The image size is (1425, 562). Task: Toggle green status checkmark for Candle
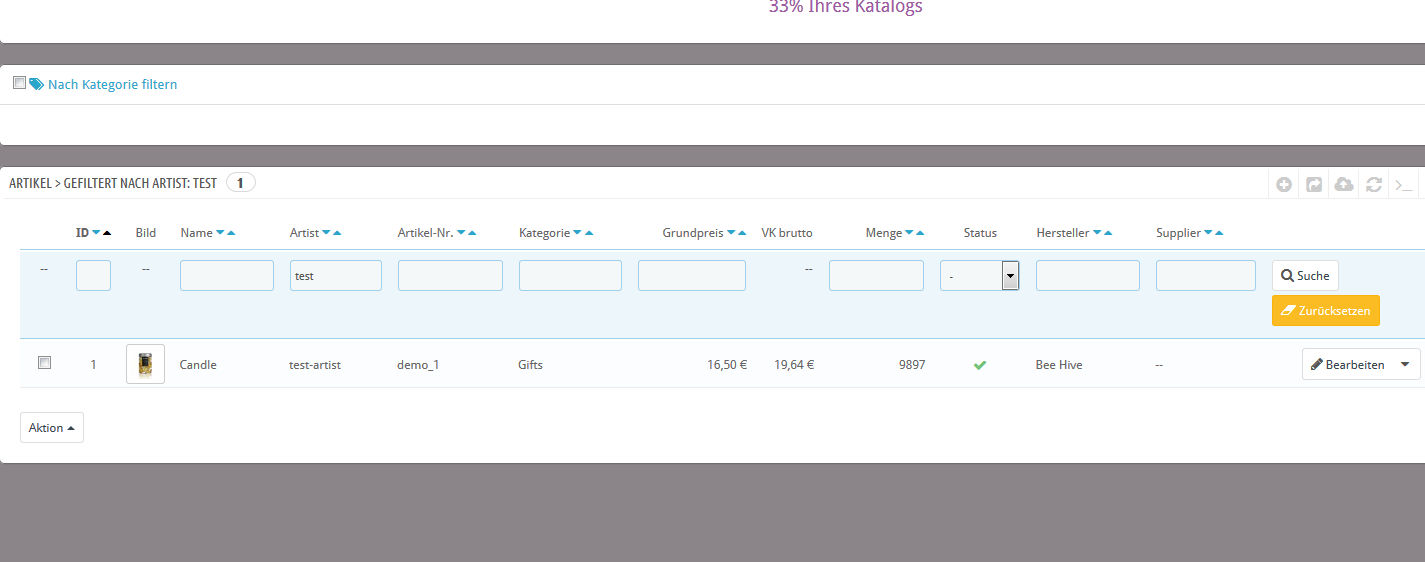tap(980, 365)
